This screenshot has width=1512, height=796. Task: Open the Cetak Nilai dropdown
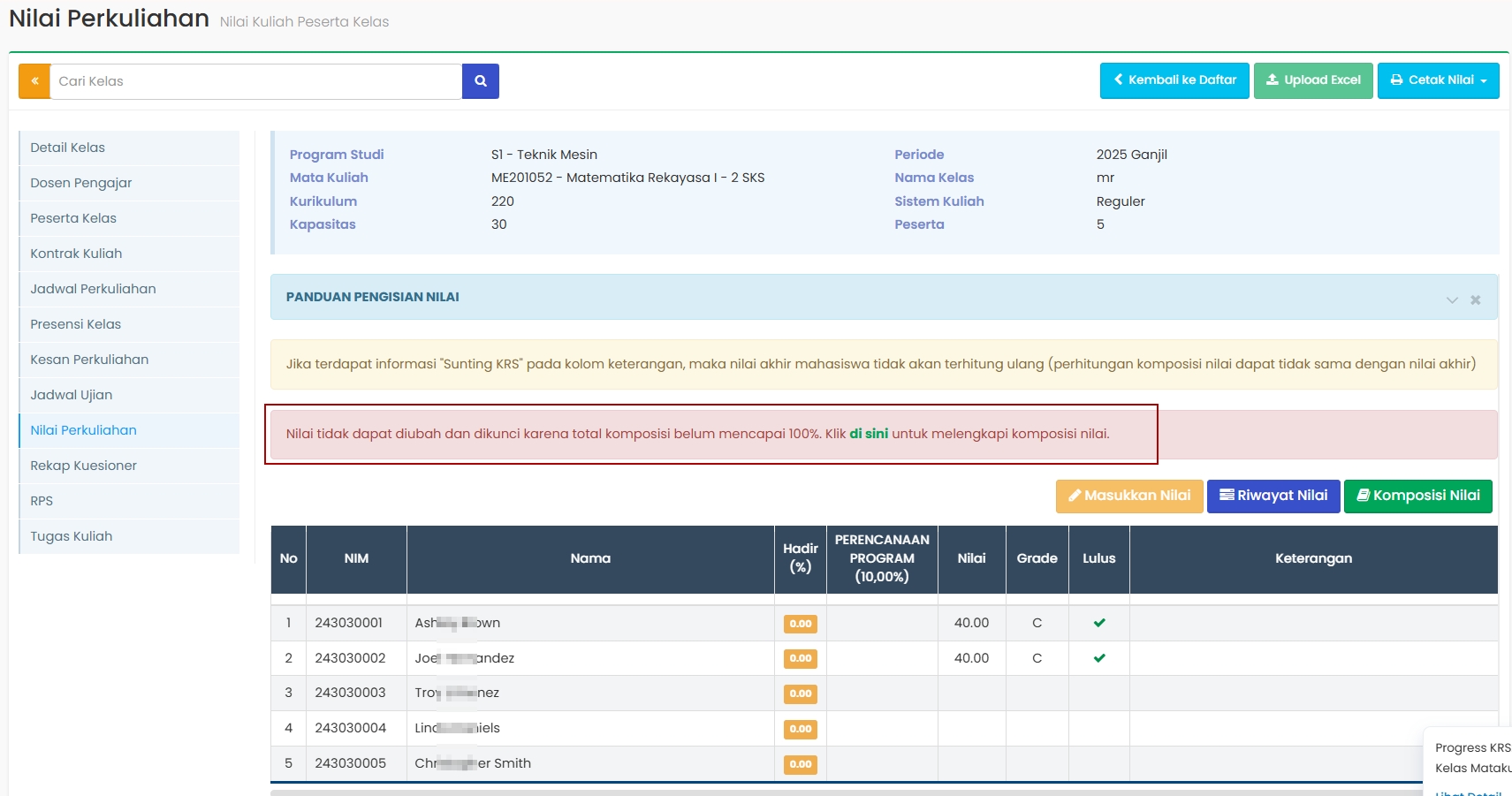pyautogui.click(x=1438, y=80)
